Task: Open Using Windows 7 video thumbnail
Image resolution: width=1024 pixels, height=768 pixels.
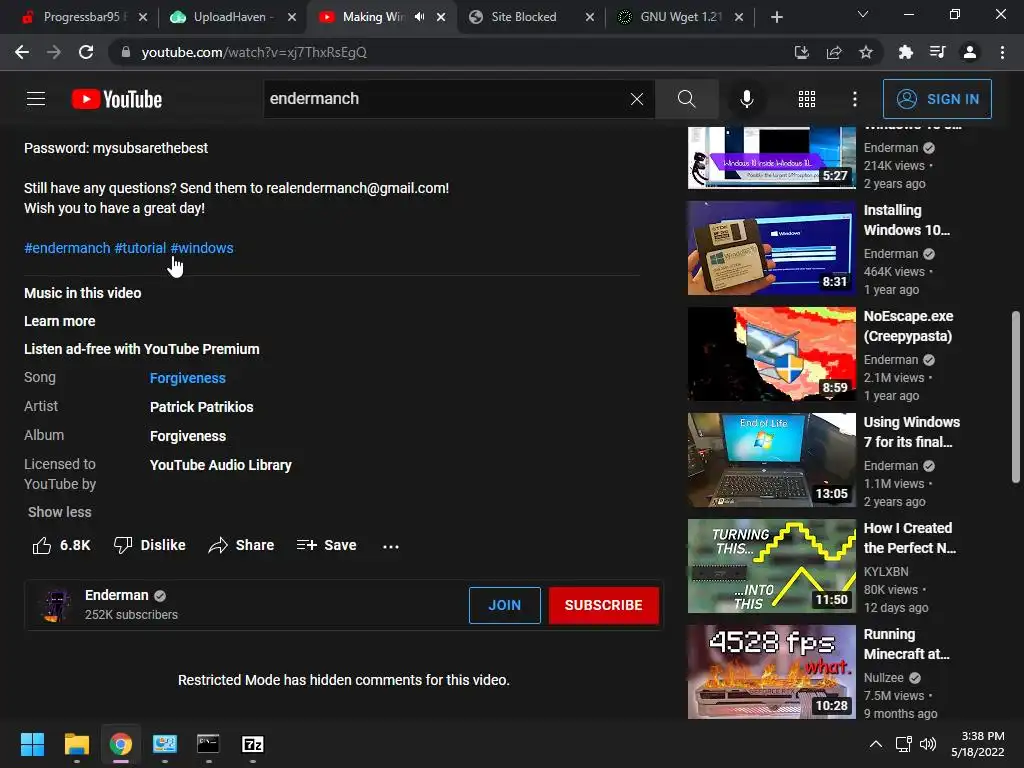Action: (771, 460)
